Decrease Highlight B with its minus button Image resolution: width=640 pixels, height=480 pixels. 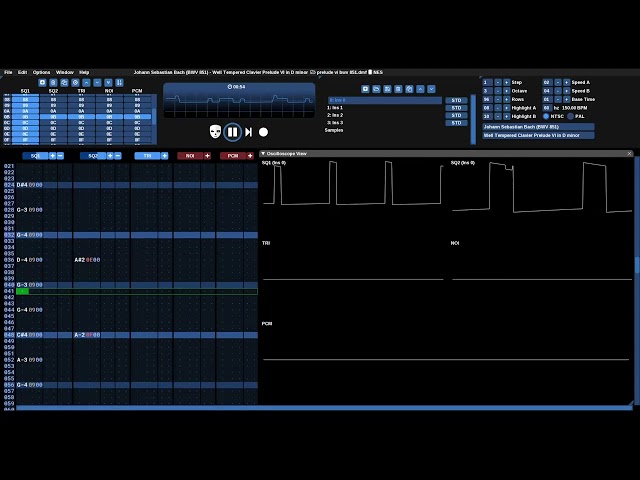pyautogui.click(x=498, y=116)
